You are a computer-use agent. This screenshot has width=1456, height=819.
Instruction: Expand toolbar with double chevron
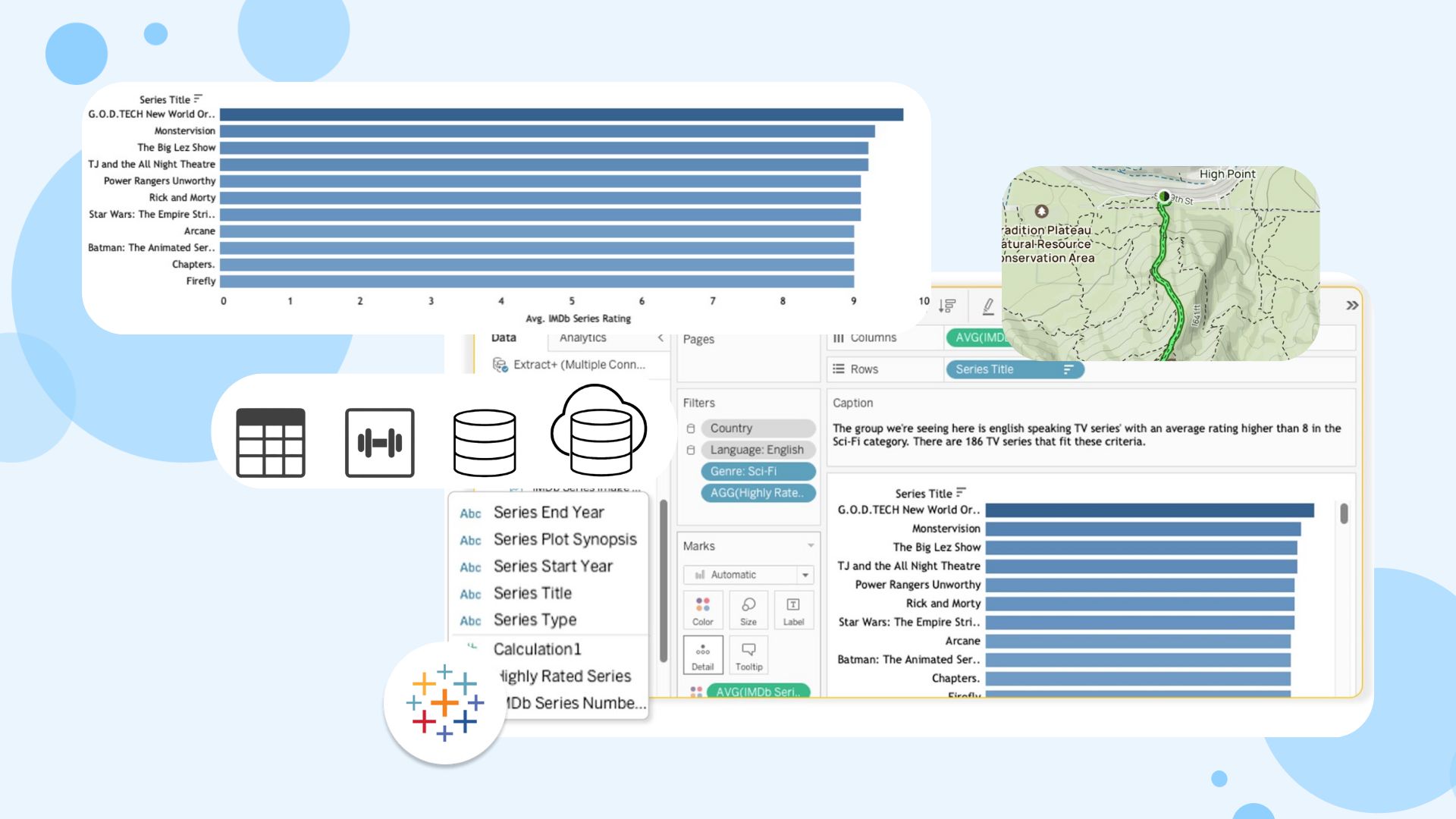(x=1352, y=306)
